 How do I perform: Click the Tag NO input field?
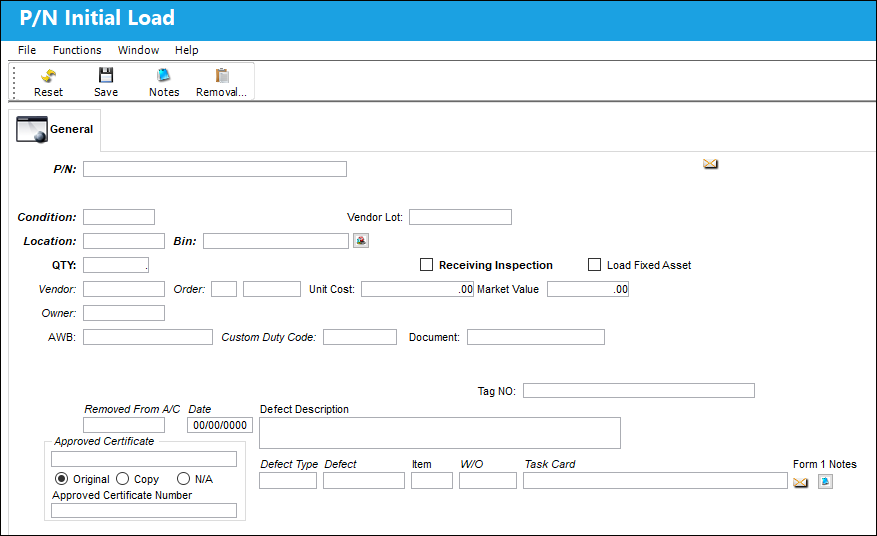(x=639, y=391)
